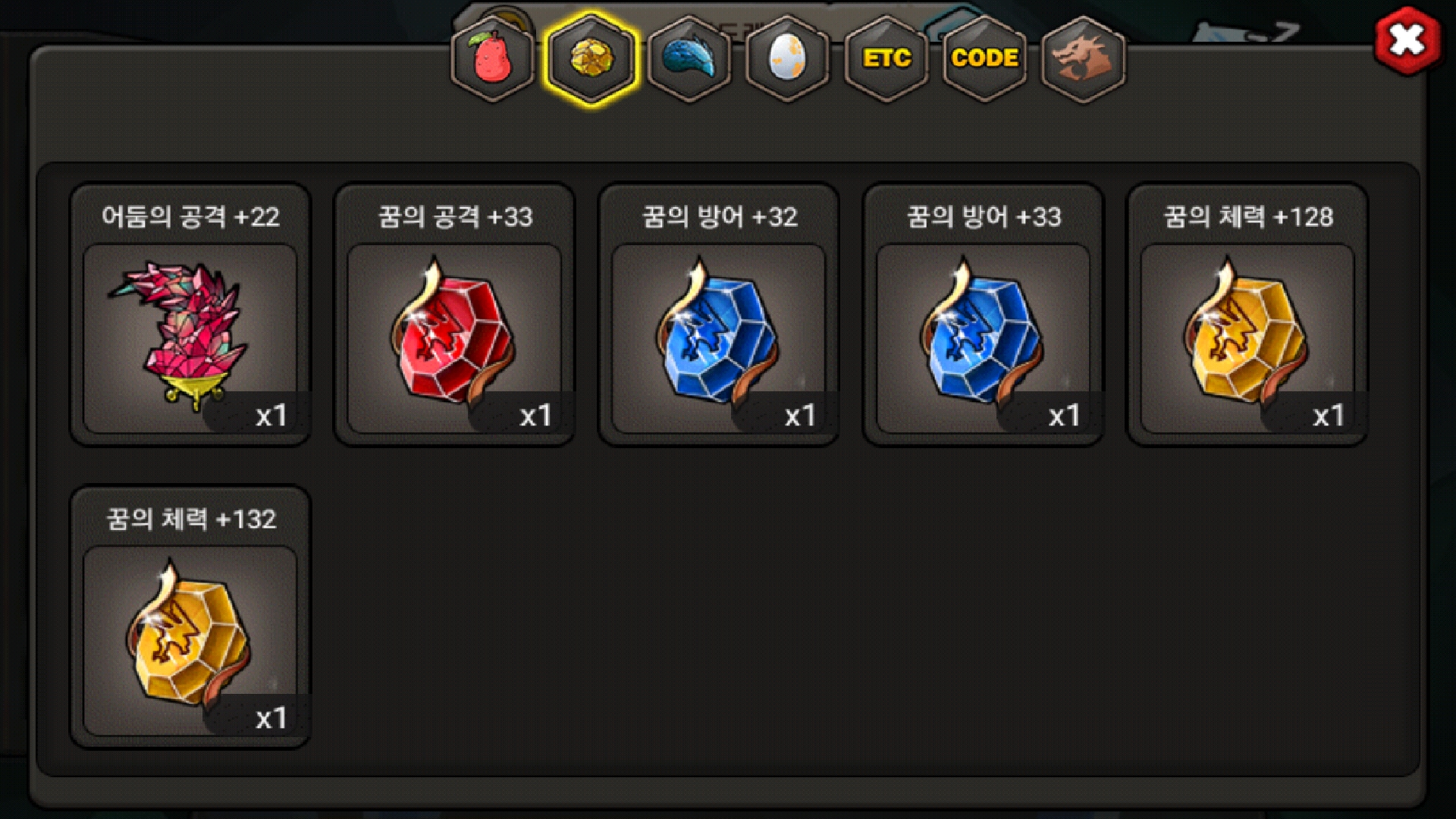
Task: Tap x1 count on 어둠의 공격 item
Action: click(271, 416)
